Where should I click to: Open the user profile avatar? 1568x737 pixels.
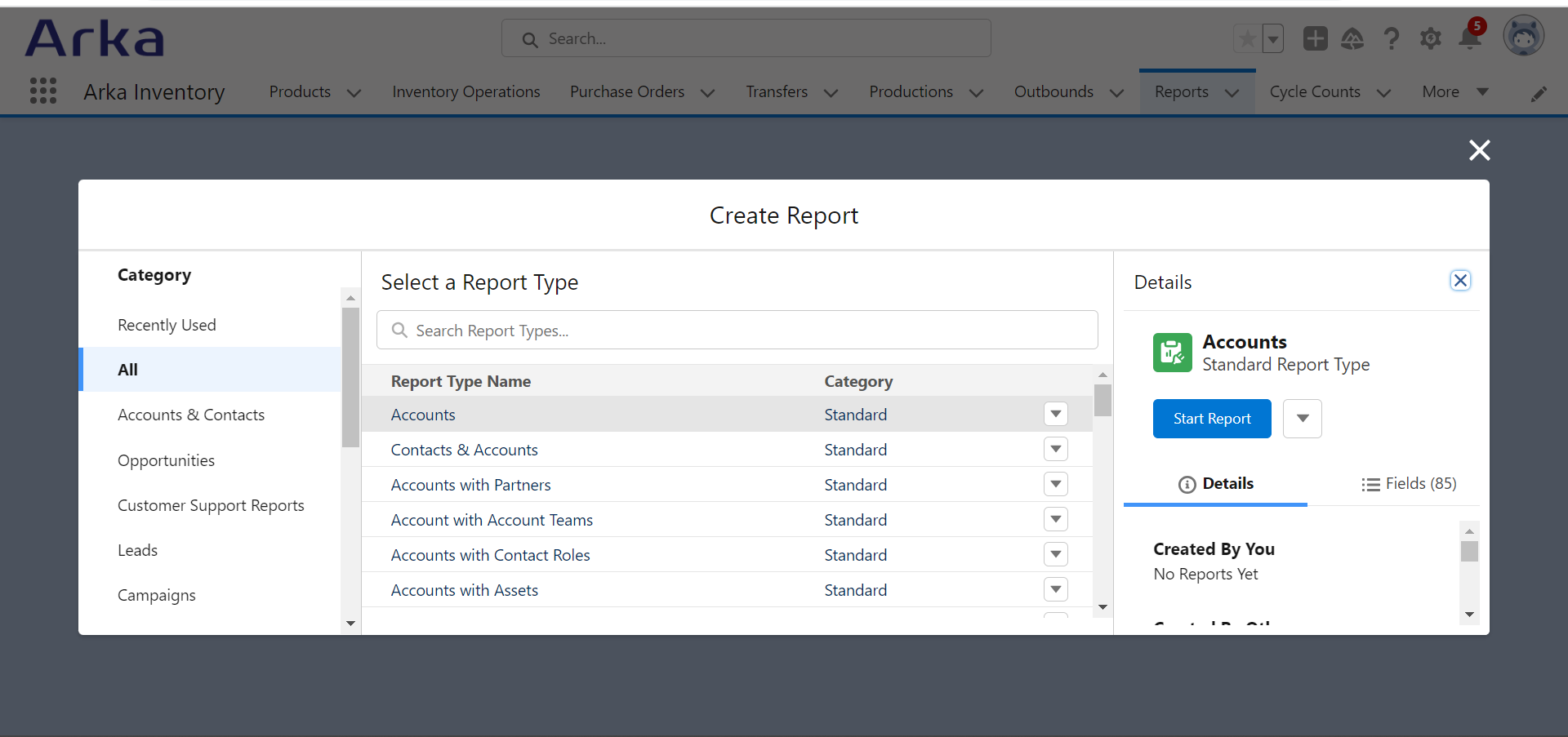1524,37
